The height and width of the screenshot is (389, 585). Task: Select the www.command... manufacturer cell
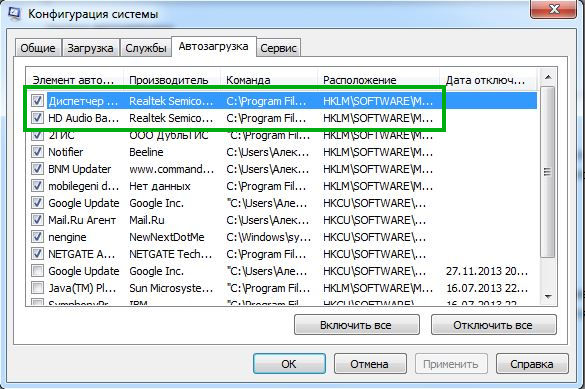(x=172, y=169)
